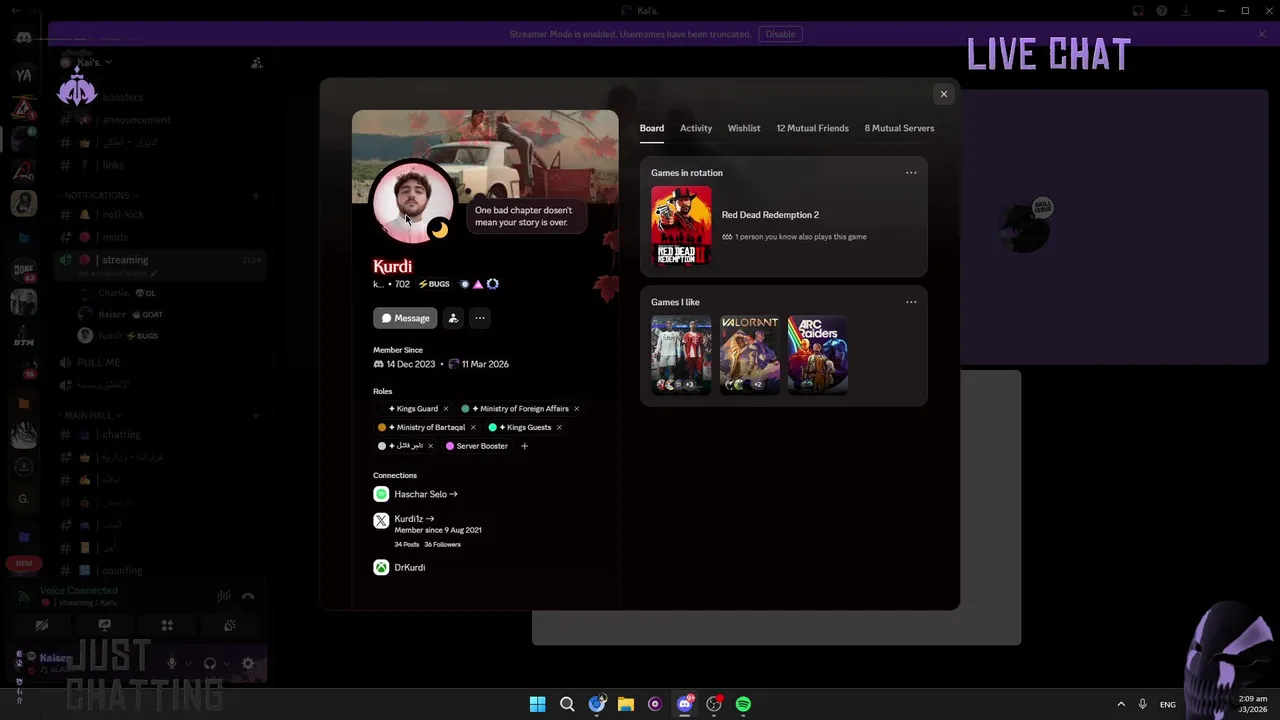Open the Haschar Selo Spotify connection

(x=425, y=494)
